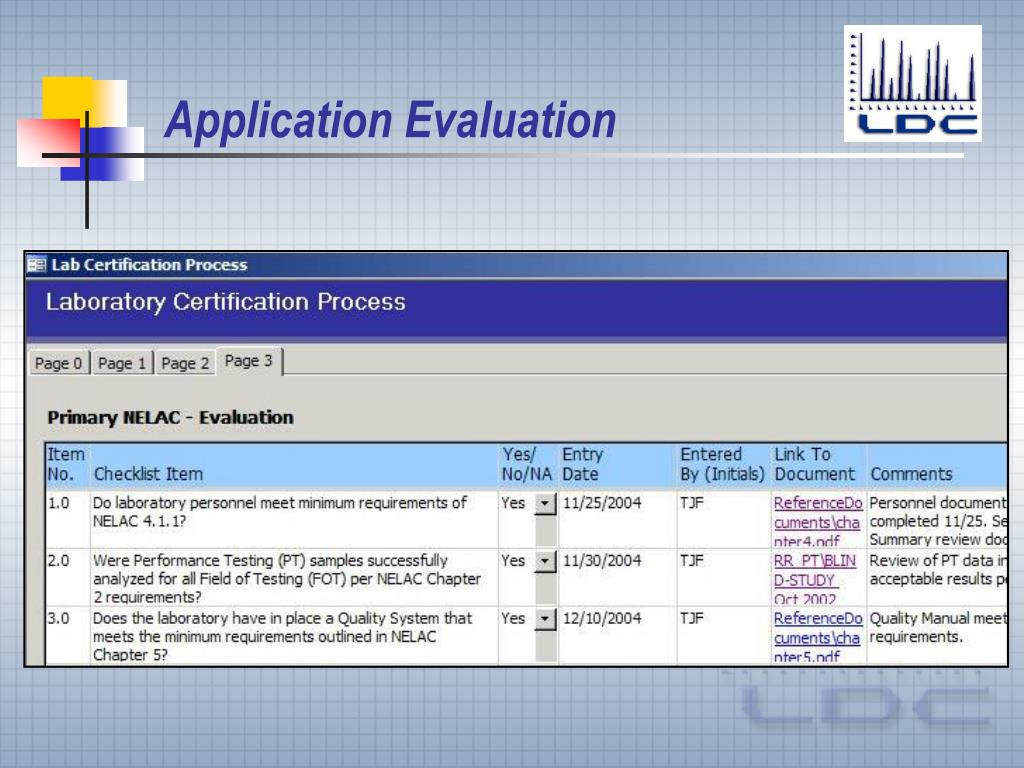Open the ReferenceDocuments chapter4.pdf link
The image size is (1024, 768).
pos(818,522)
